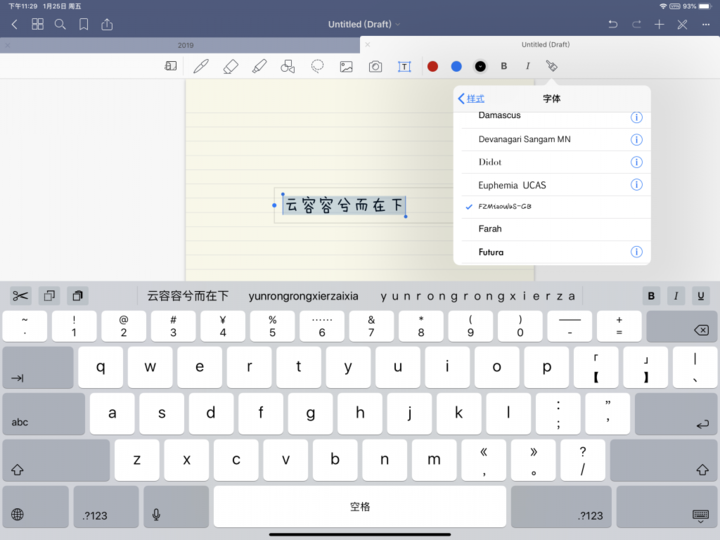
Task: Open search with the magnifier icon
Action: click(x=60, y=24)
